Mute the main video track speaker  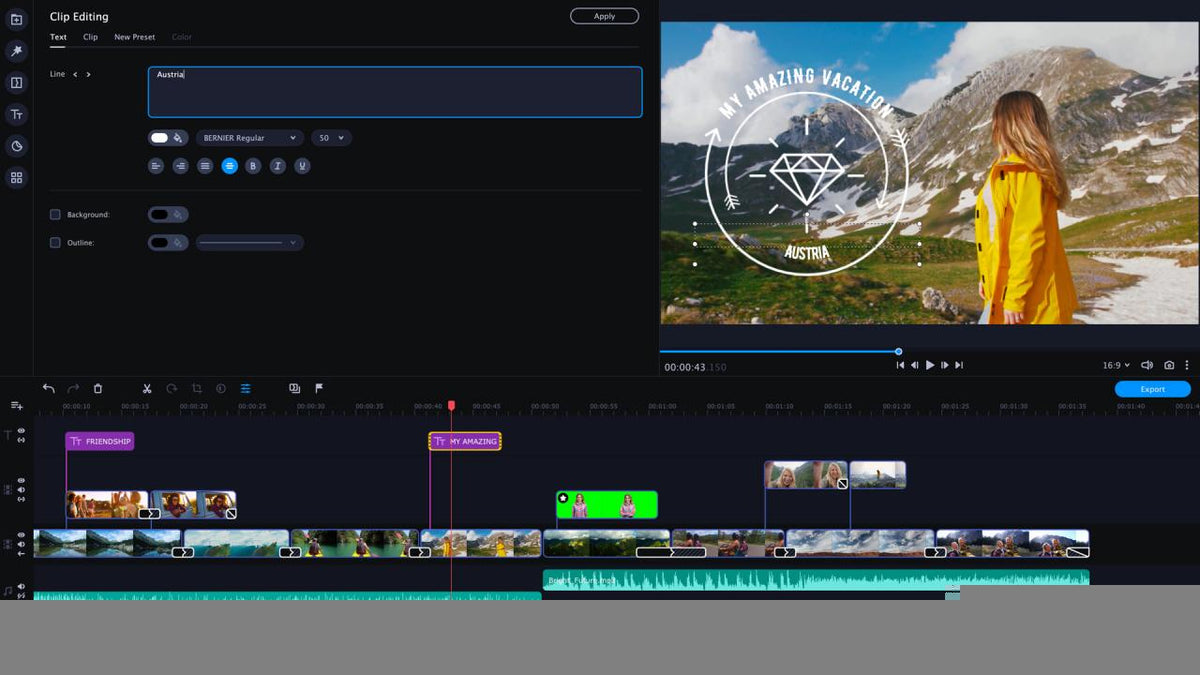click(21, 545)
